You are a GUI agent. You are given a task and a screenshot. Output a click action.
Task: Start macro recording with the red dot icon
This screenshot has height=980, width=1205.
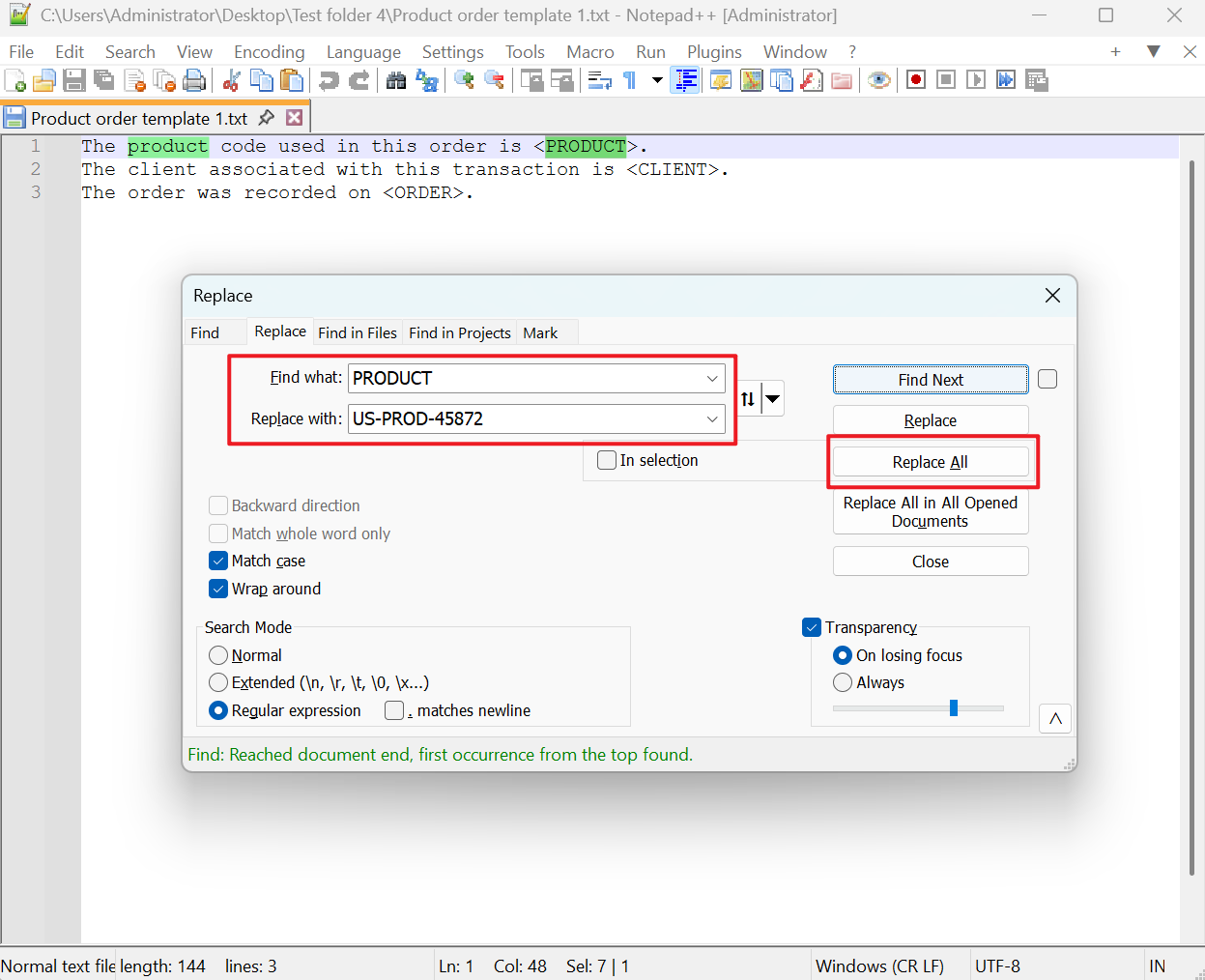point(916,80)
